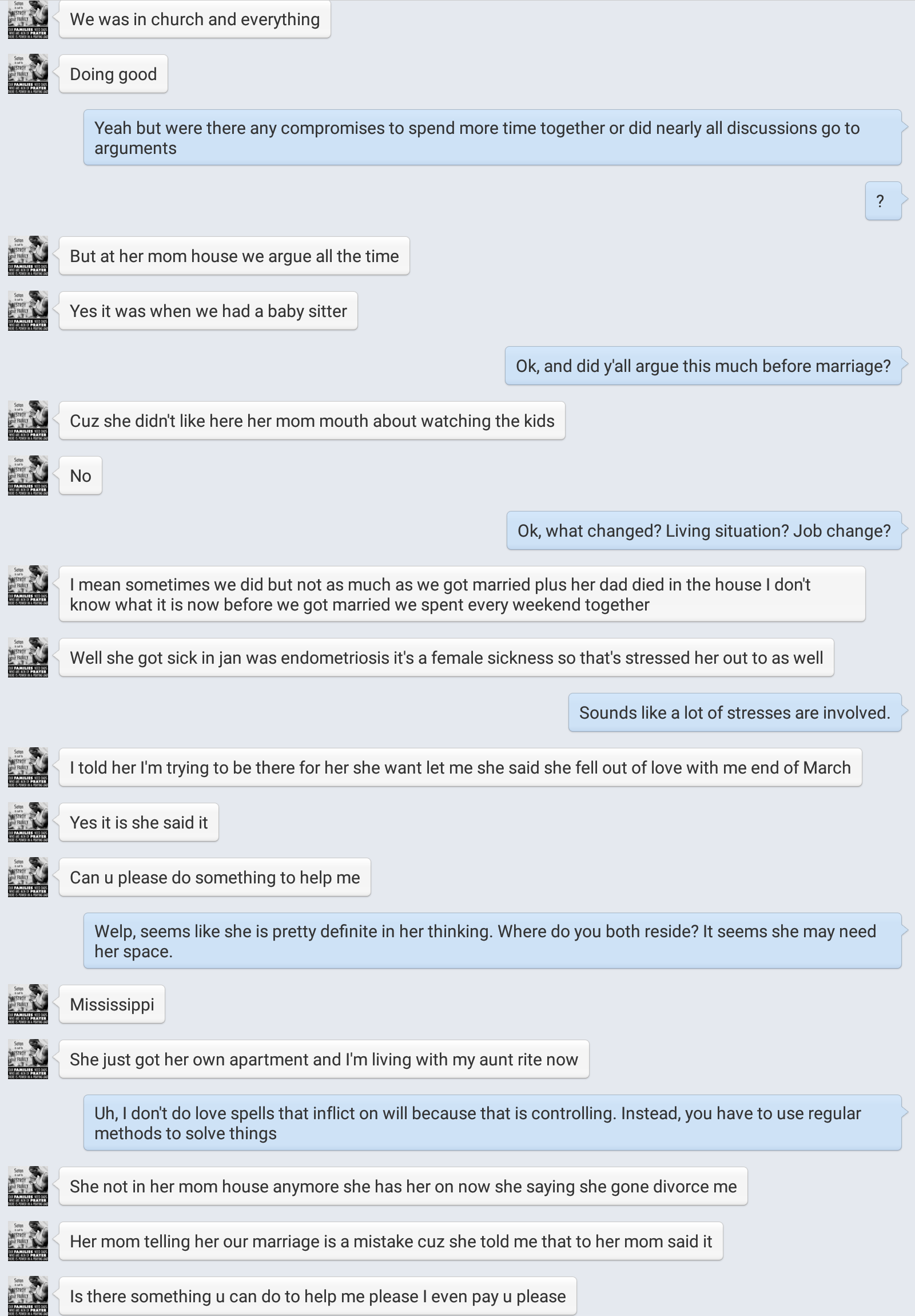Select the "We was in church and everything" bubble
Screen dimensions: 915x1316
point(195,19)
